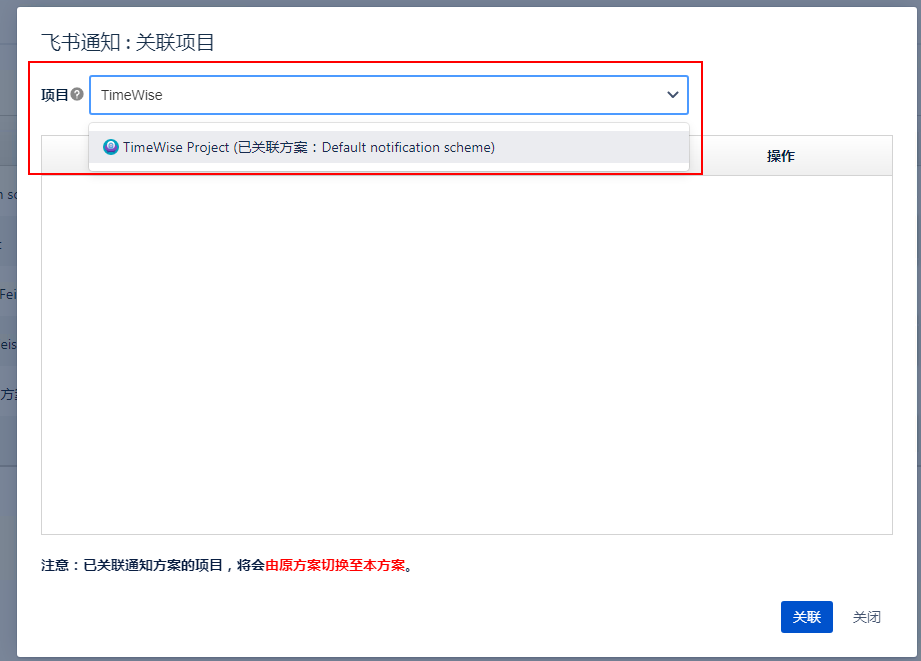This screenshot has width=921, height=661.
Task: Click the partially hidden 方案 background item
Action: point(8,394)
